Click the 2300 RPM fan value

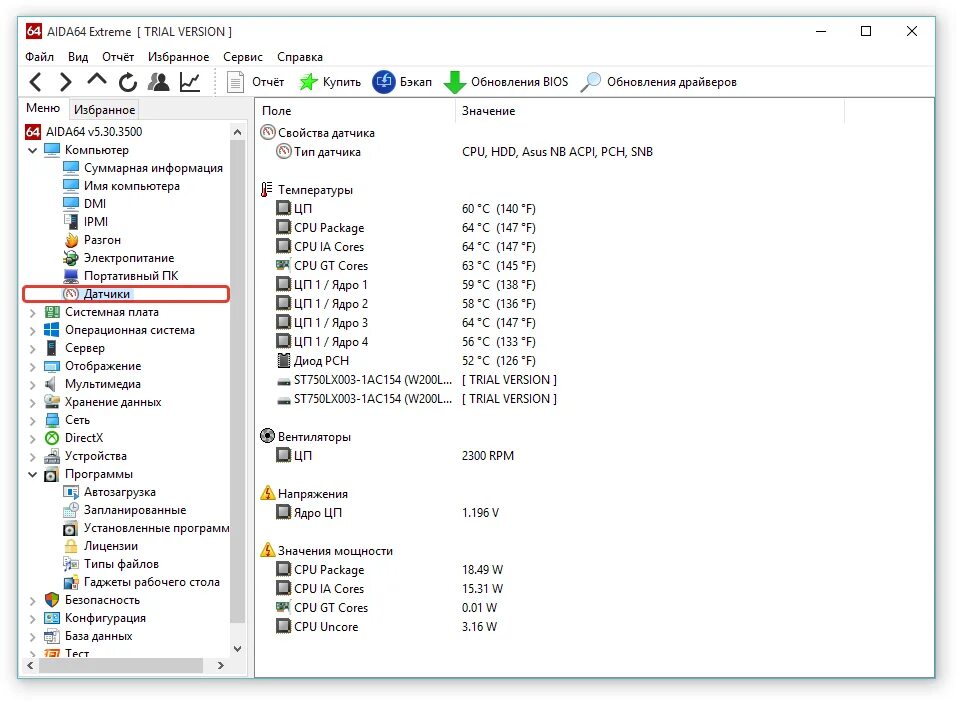[488, 456]
